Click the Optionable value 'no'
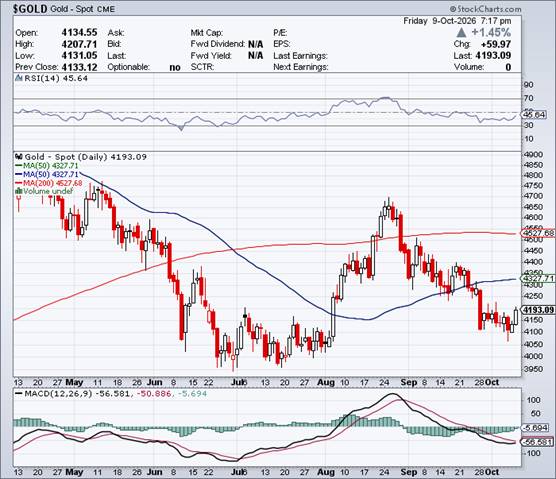Viewport: 556px width, 479px height. (x=175, y=67)
